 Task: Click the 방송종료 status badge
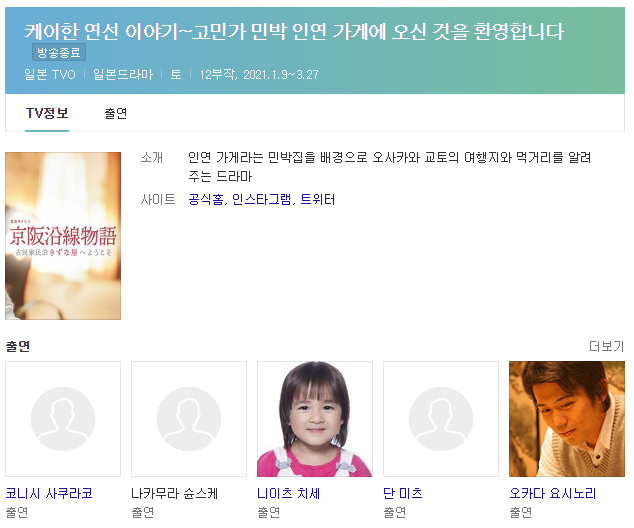59,52
